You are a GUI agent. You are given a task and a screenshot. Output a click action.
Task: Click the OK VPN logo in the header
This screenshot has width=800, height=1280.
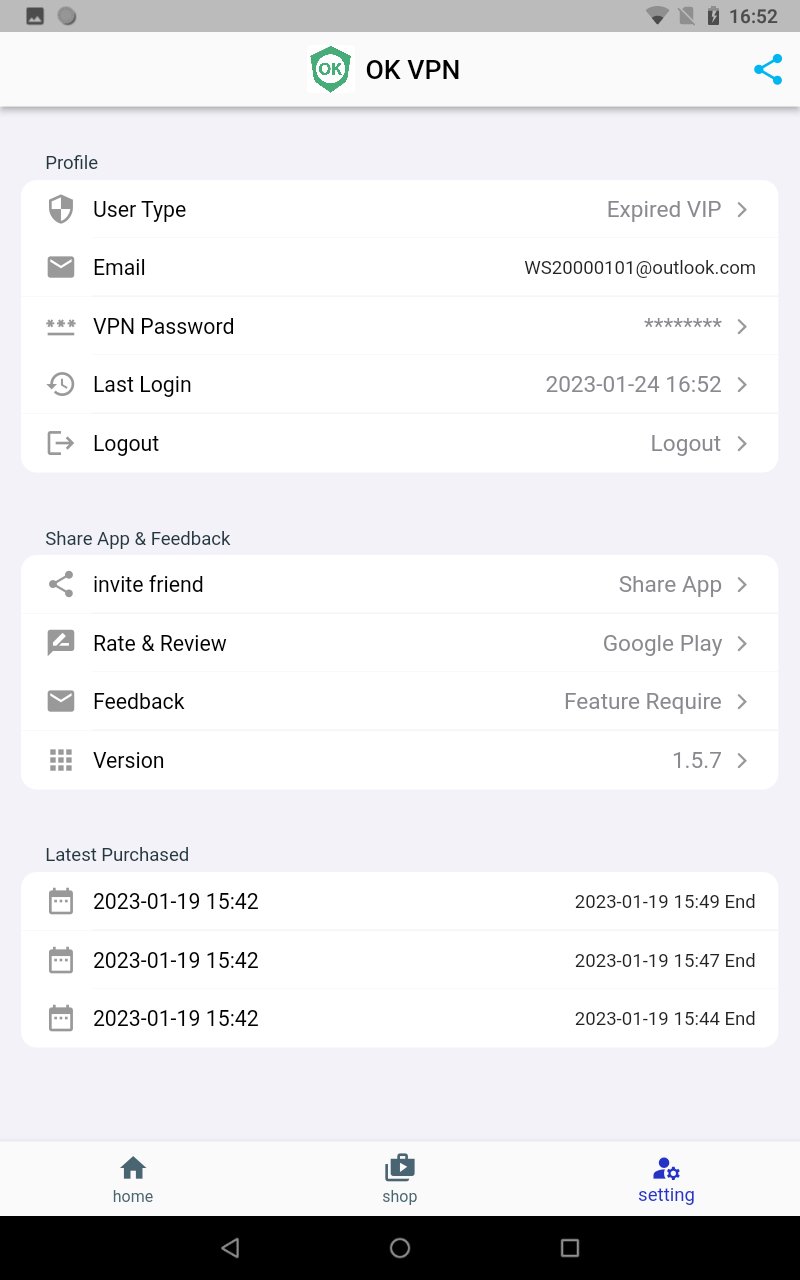tap(330, 69)
